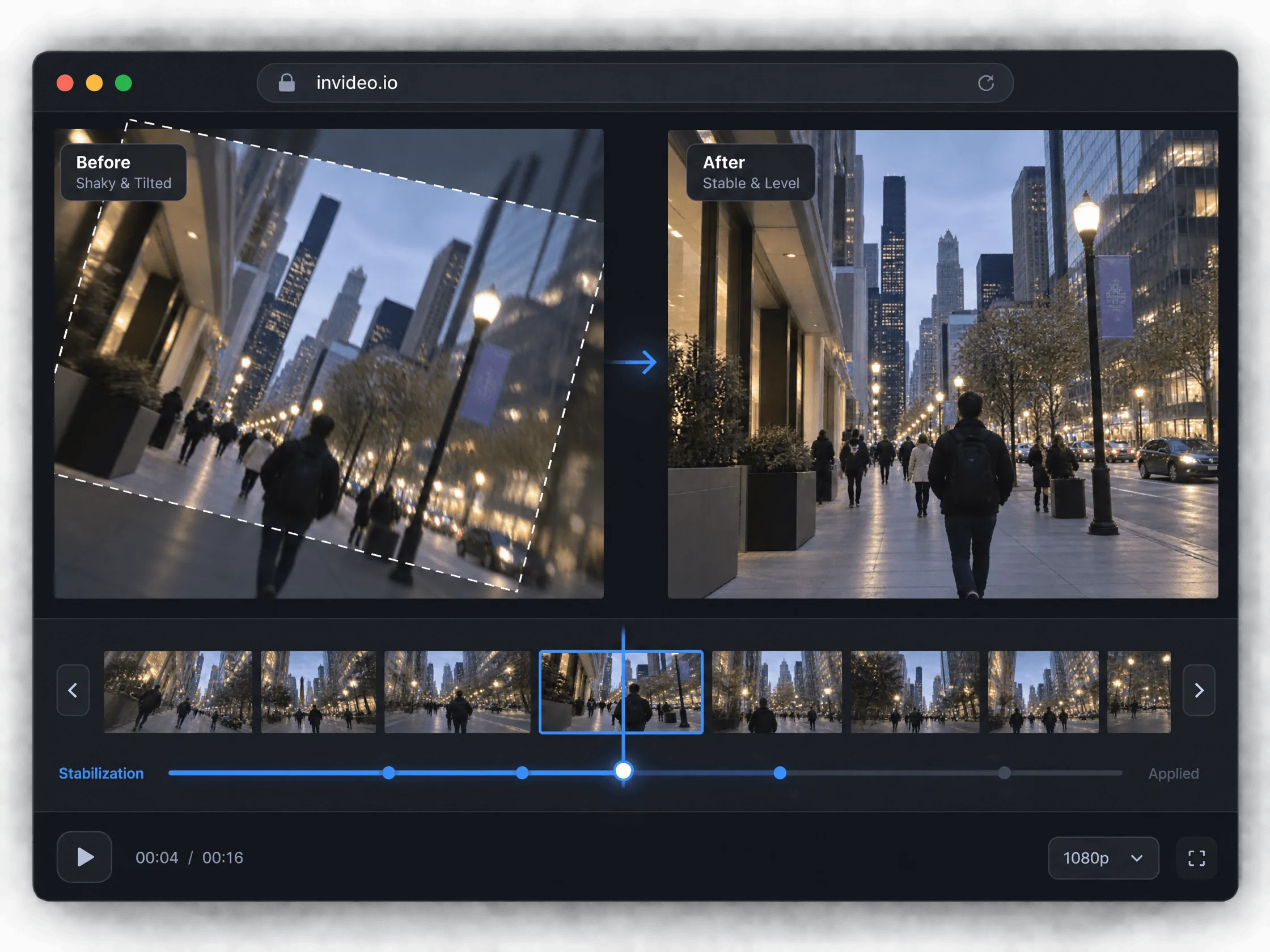1270x952 pixels.
Task: Click the chevron beside 1080p
Action: click(1137, 858)
